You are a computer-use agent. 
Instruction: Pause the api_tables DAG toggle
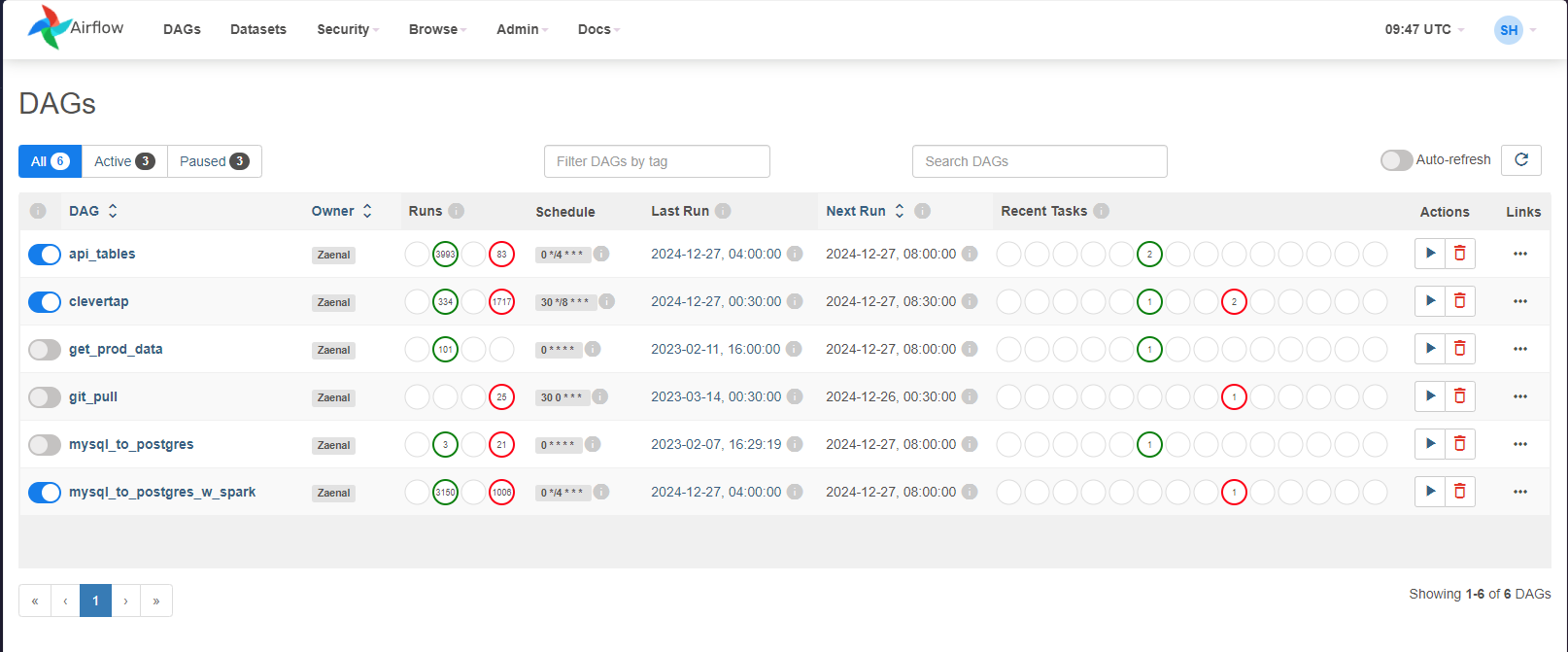[45, 255]
